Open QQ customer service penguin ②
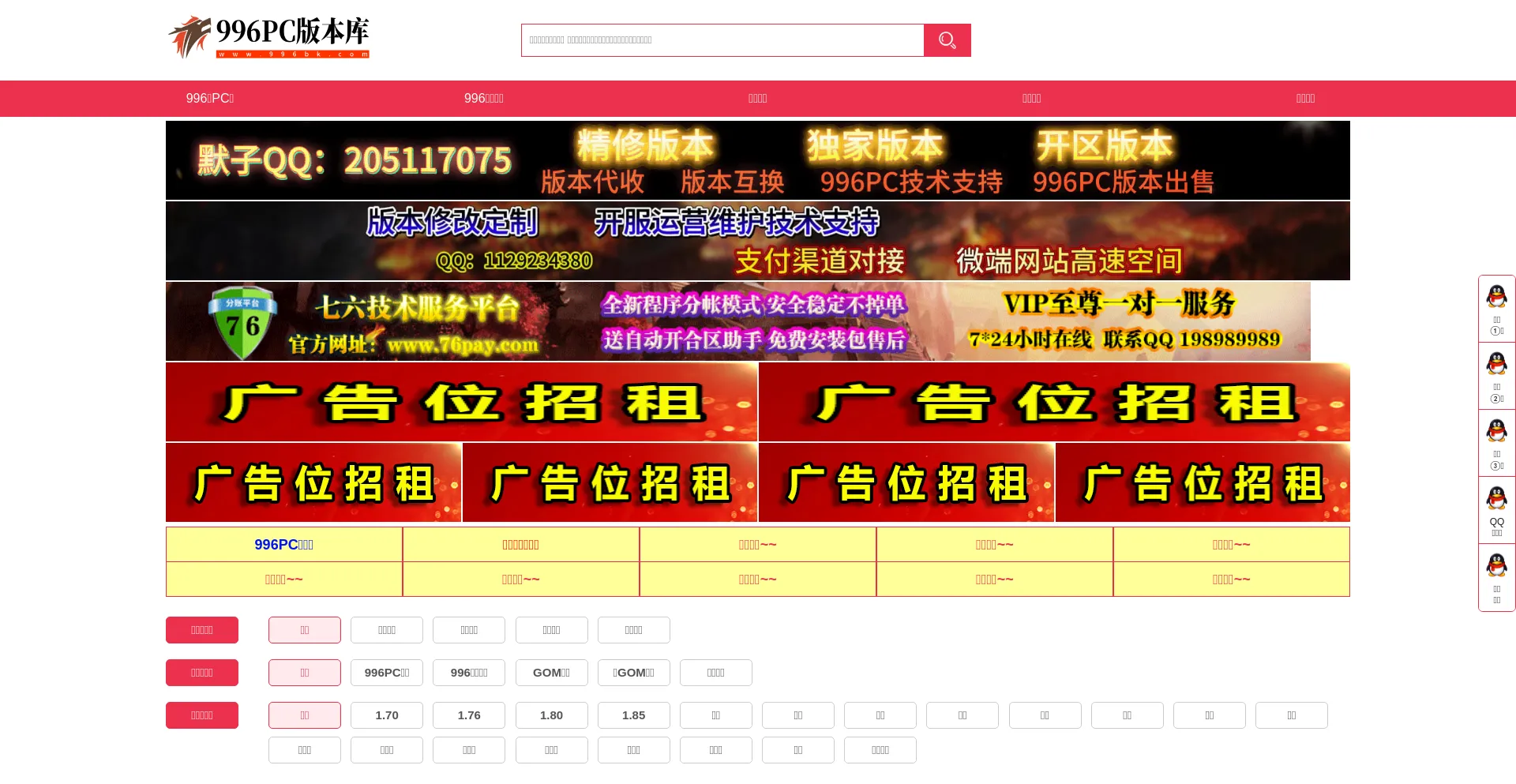1516x784 pixels. (1496, 376)
